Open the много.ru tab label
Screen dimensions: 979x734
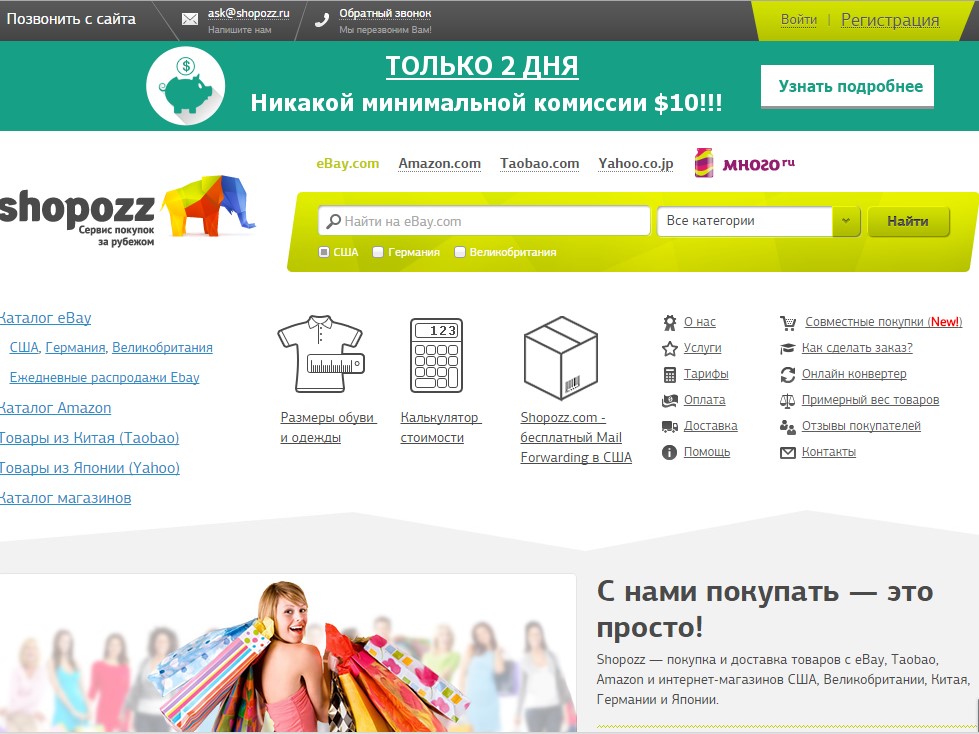coord(759,164)
